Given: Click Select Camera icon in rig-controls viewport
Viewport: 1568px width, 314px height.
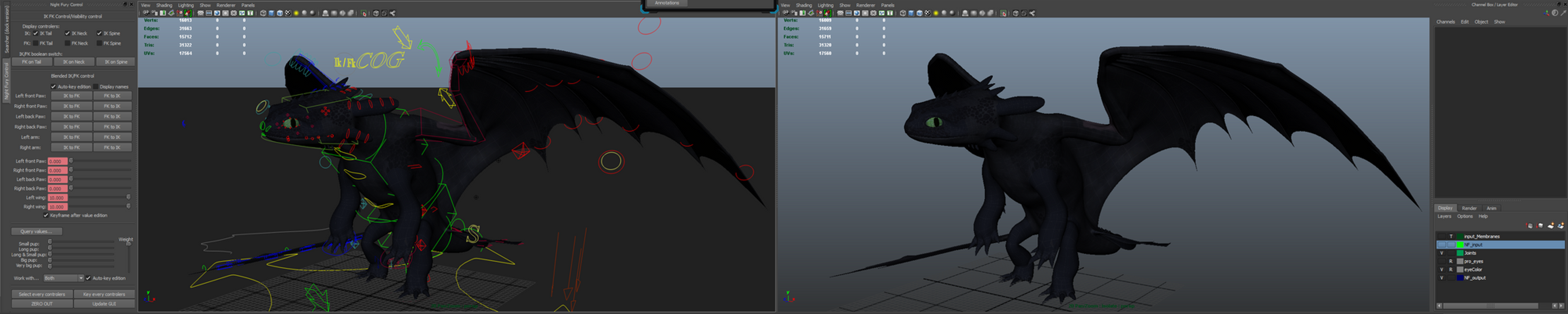Looking at the screenshot, I should tap(146, 13).
